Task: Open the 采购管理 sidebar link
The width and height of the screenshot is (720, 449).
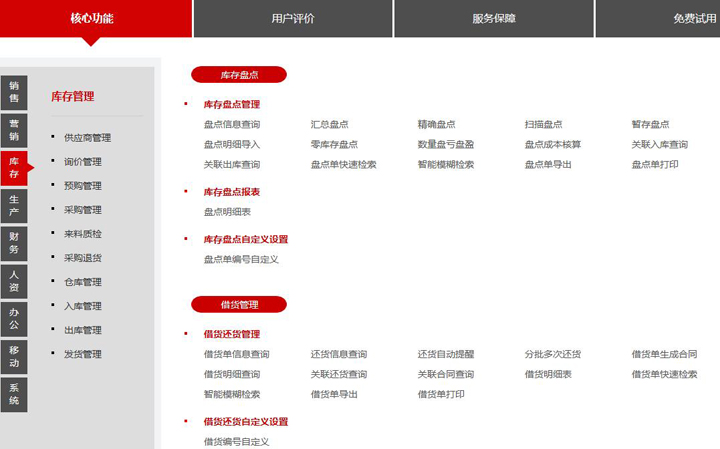Action: pos(82,210)
